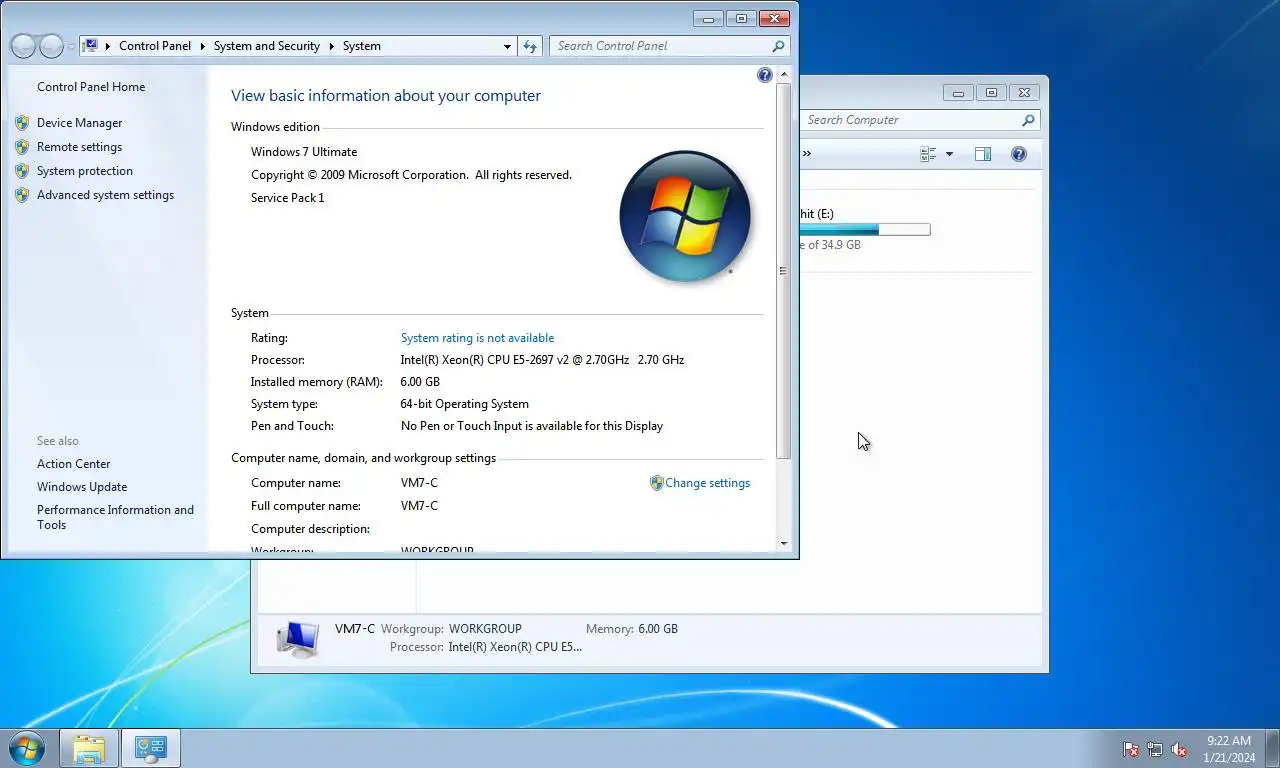Click the address bar computer icon

click(x=91, y=46)
